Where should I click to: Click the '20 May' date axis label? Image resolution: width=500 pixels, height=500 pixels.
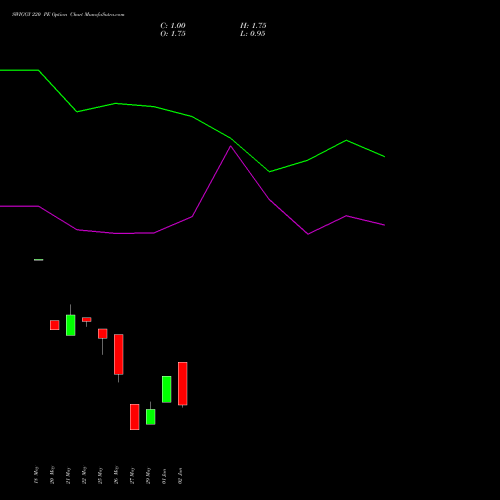click(52, 475)
